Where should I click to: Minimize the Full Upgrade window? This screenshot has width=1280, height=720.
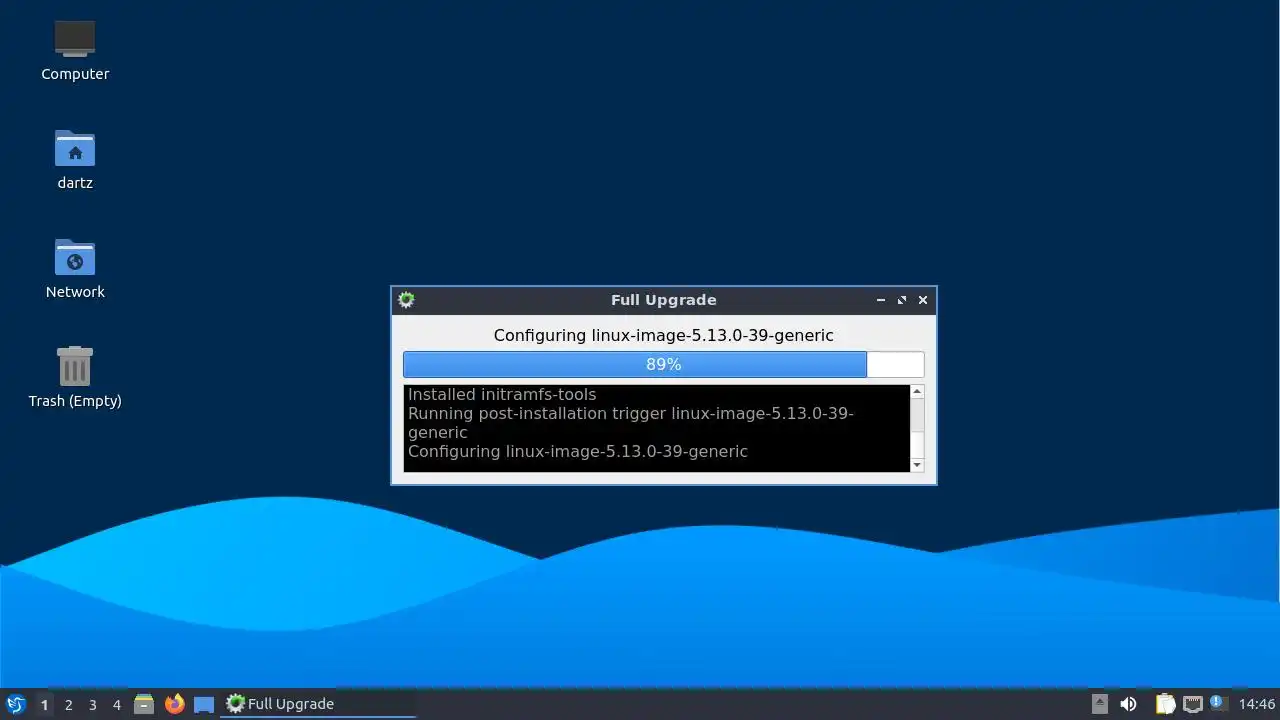(x=880, y=300)
